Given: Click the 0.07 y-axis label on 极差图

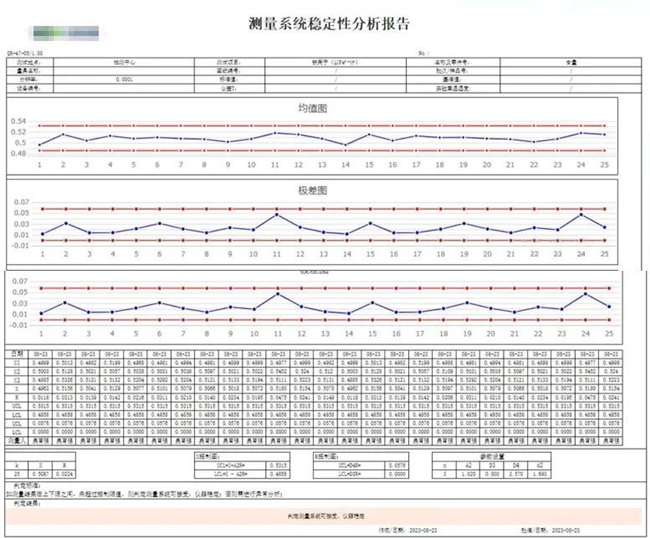Looking at the screenshot, I should [19, 200].
